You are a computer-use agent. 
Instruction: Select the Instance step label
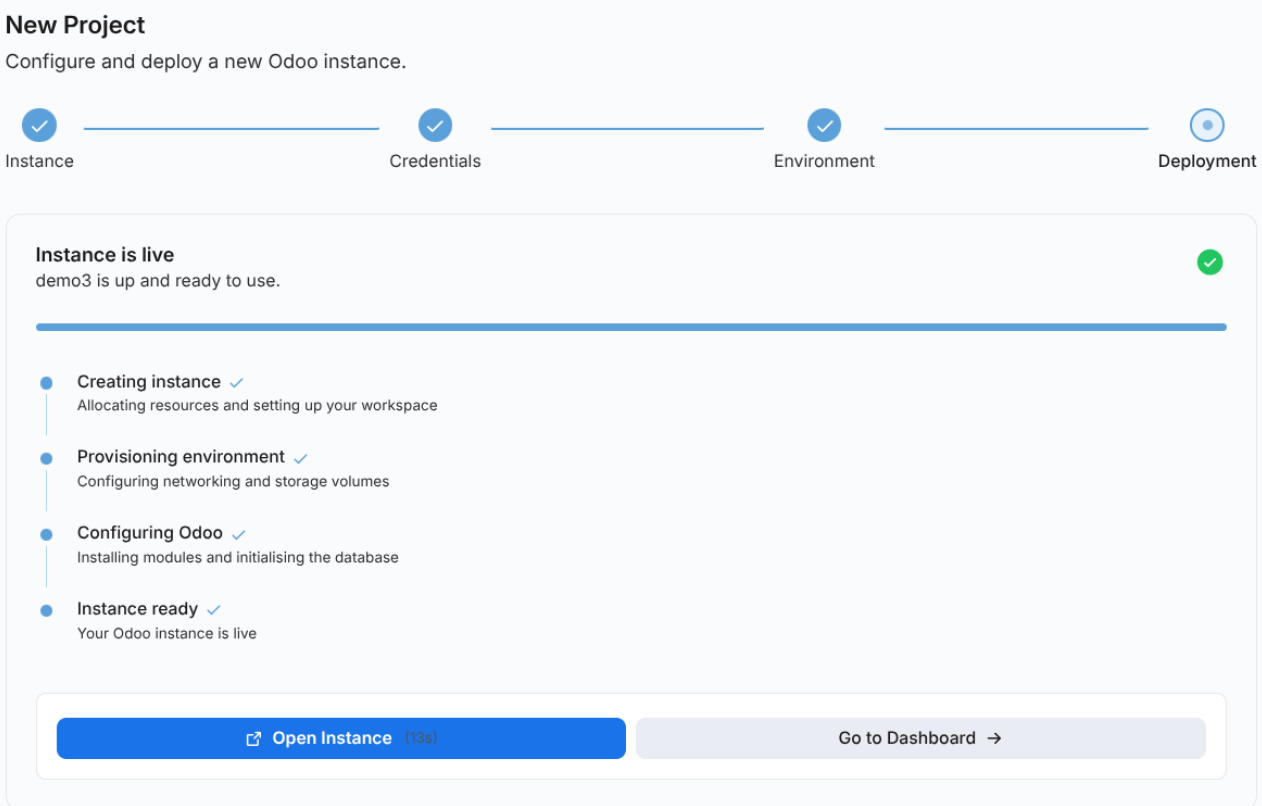(x=39, y=161)
